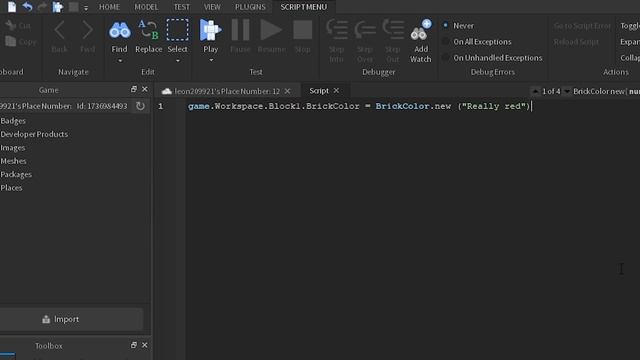Switch to the MODEL tab

(x=146, y=7)
